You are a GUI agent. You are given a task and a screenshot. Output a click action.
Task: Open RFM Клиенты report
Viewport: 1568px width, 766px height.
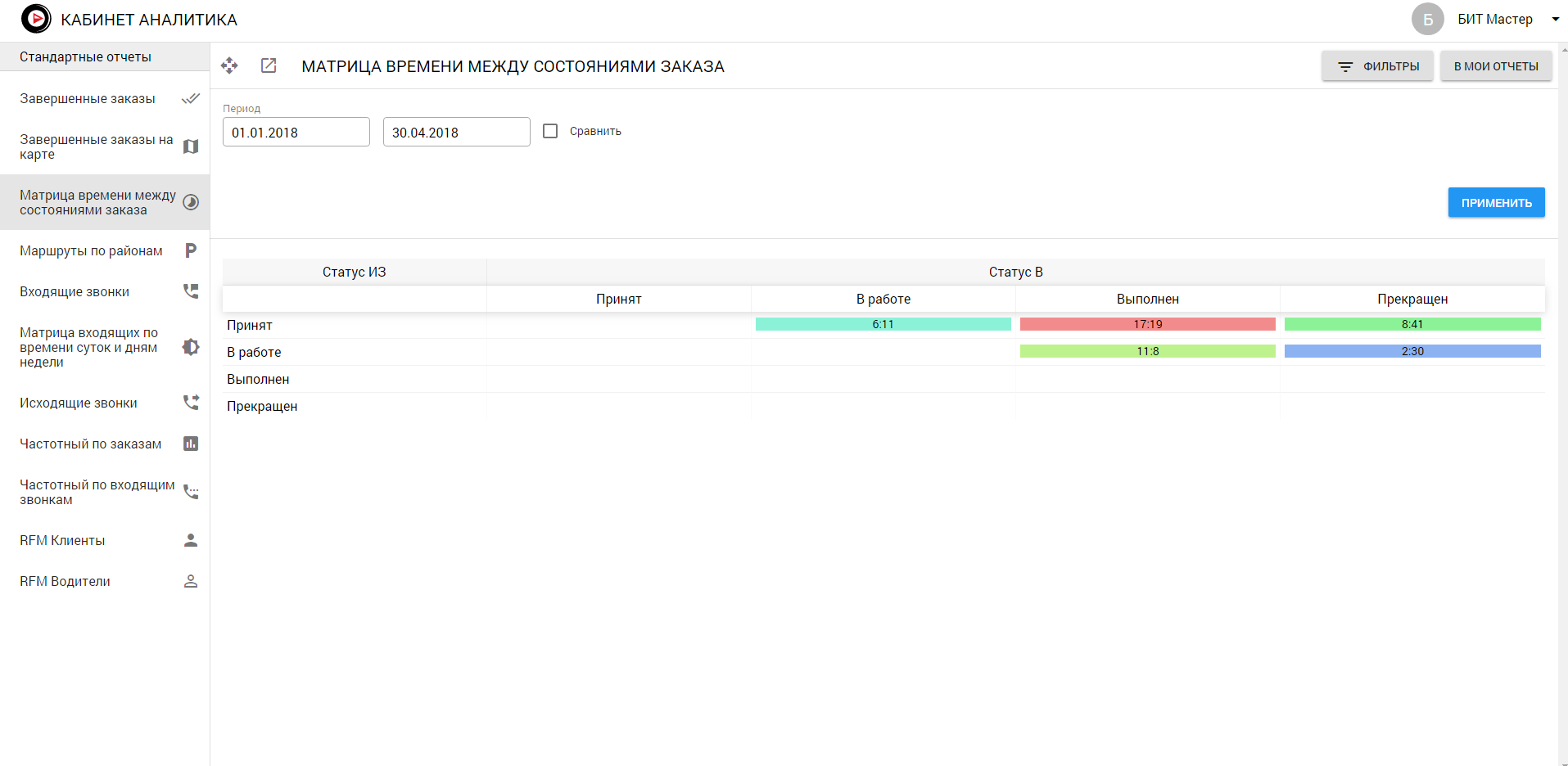point(105,540)
